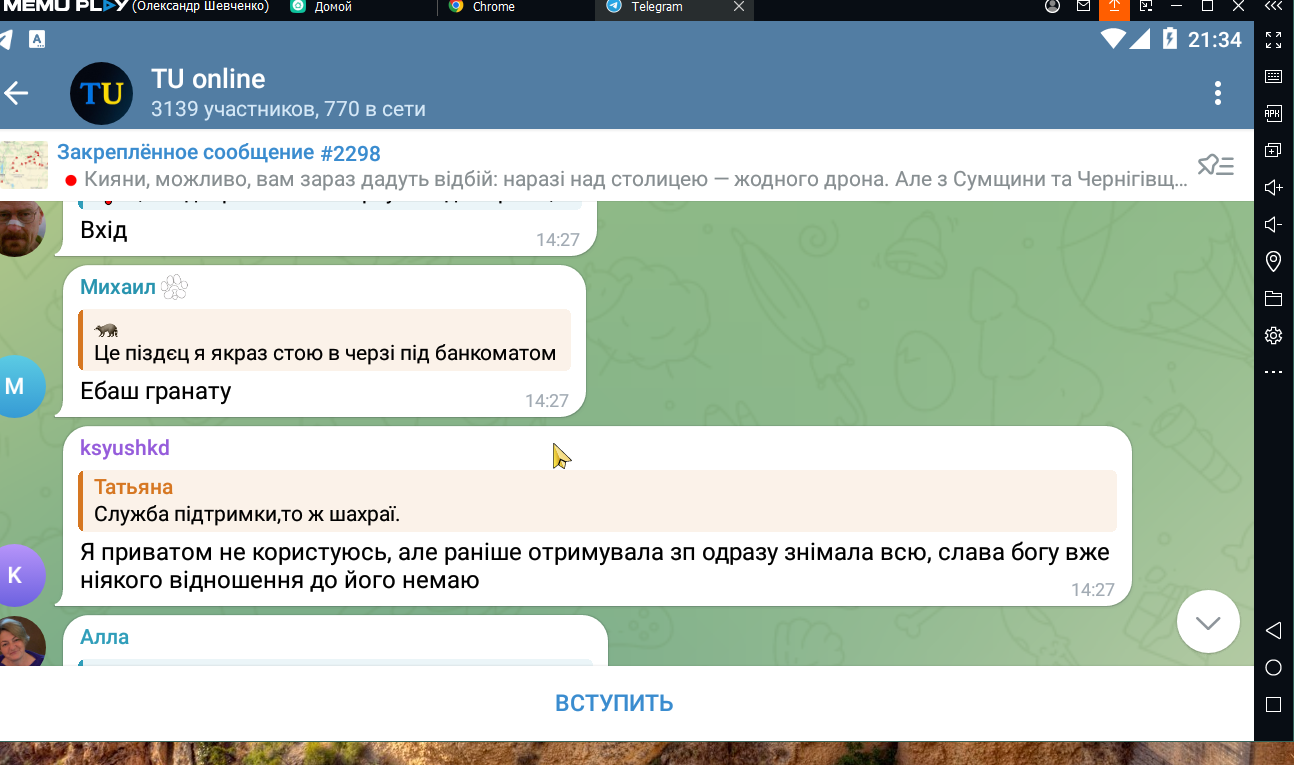1294x765 pixels.
Task: Decrease emulator volume
Action: click(x=1273, y=224)
